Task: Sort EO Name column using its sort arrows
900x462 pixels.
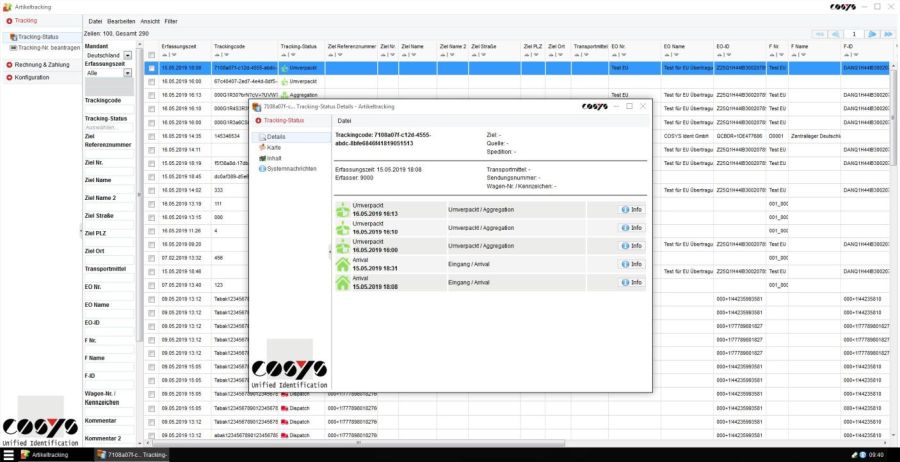Action: [x=669, y=55]
